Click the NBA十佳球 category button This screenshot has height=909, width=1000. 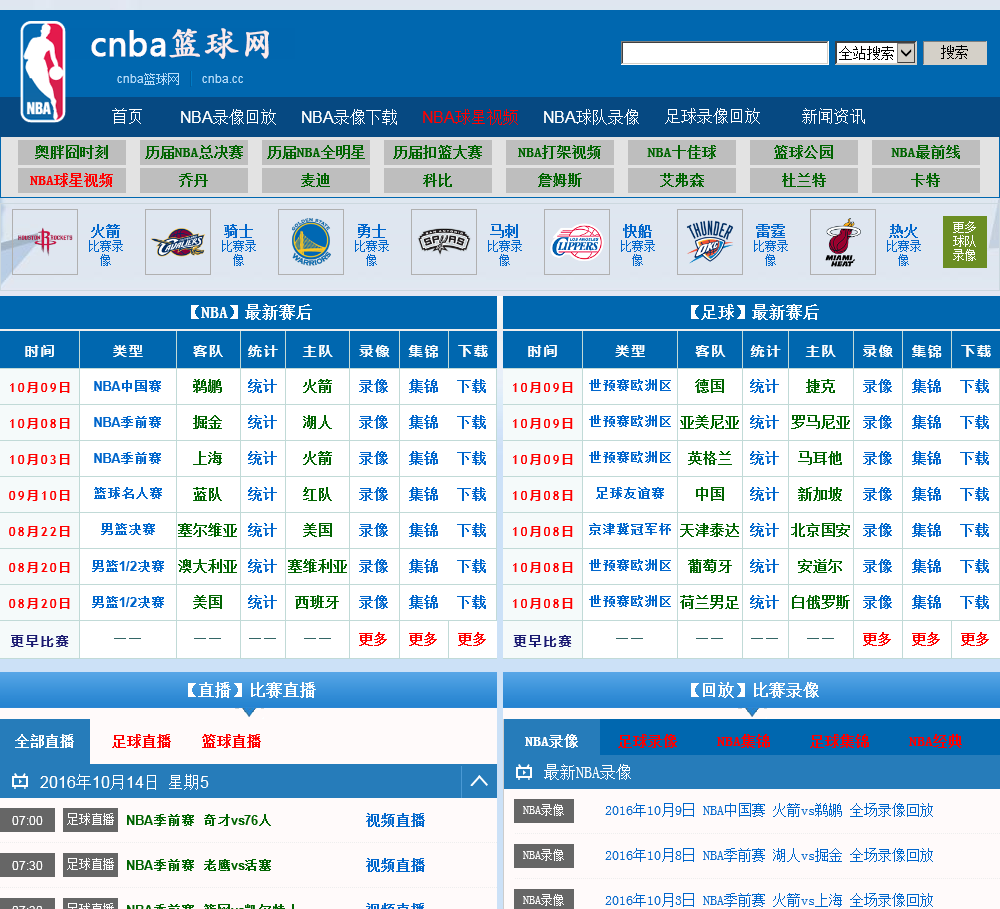682,152
